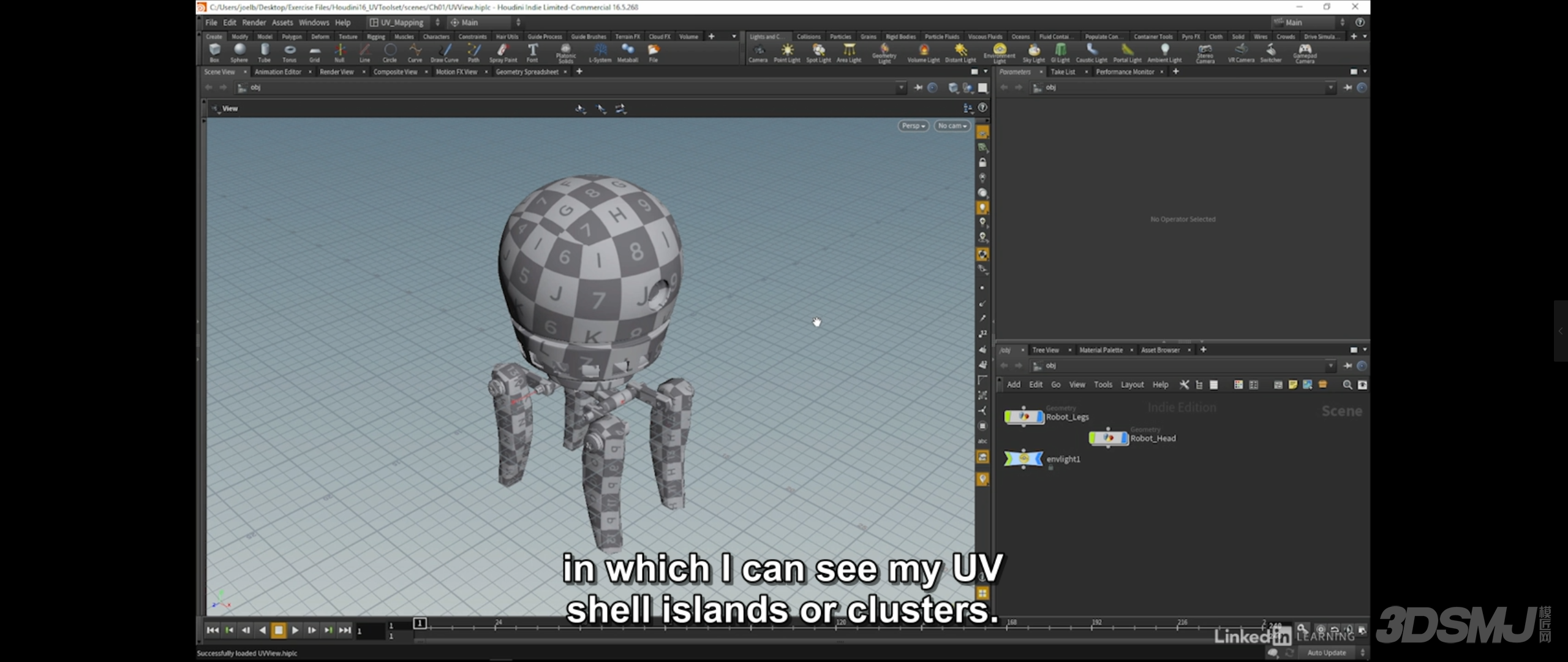
Task: Jump to first frame in playbar
Action: [x=212, y=630]
